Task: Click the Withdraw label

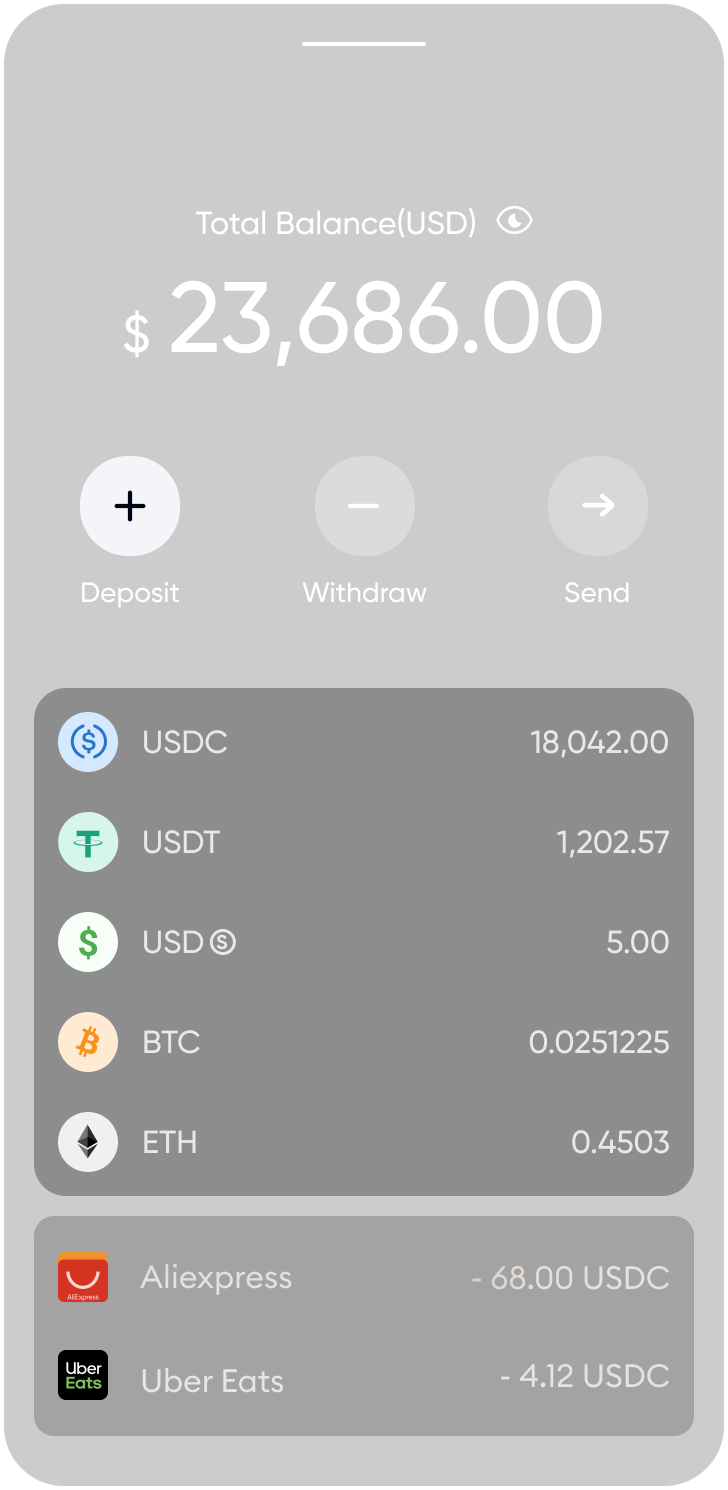Action: click(x=364, y=593)
